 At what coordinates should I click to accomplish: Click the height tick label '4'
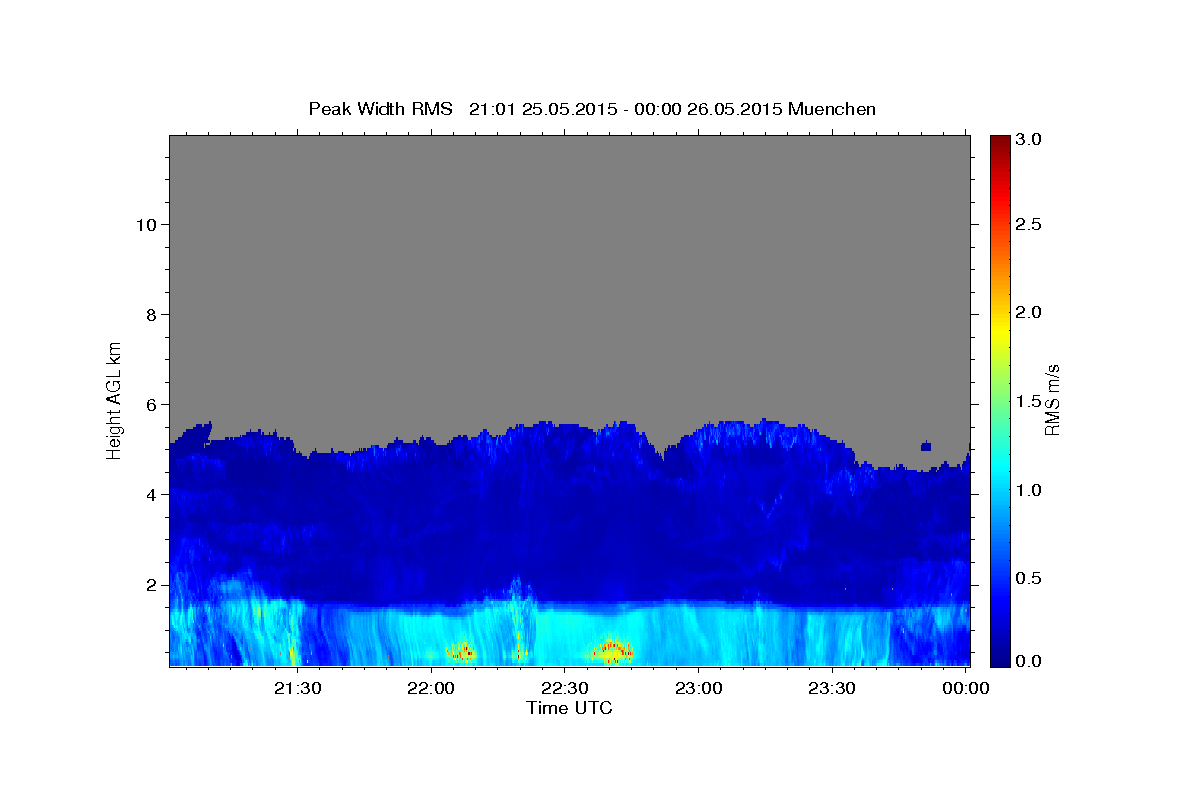[x=149, y=494]
